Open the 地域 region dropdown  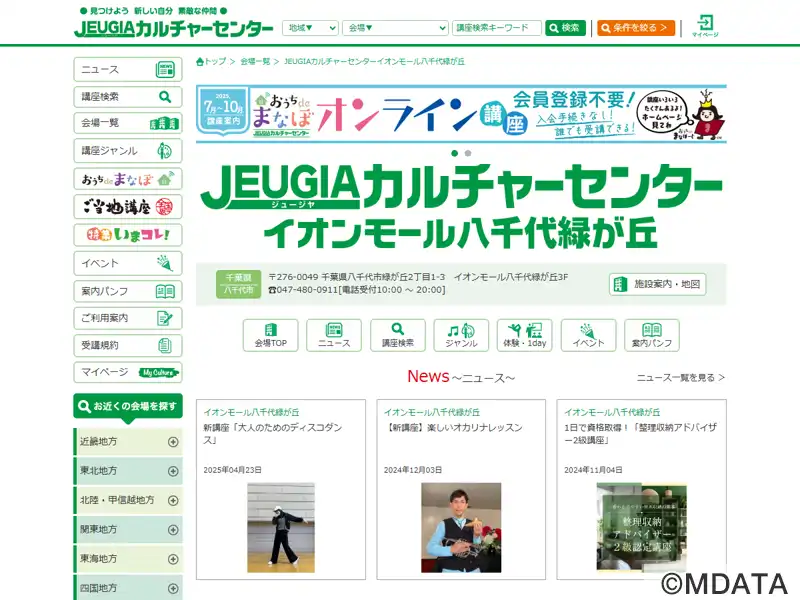point(310,28)
